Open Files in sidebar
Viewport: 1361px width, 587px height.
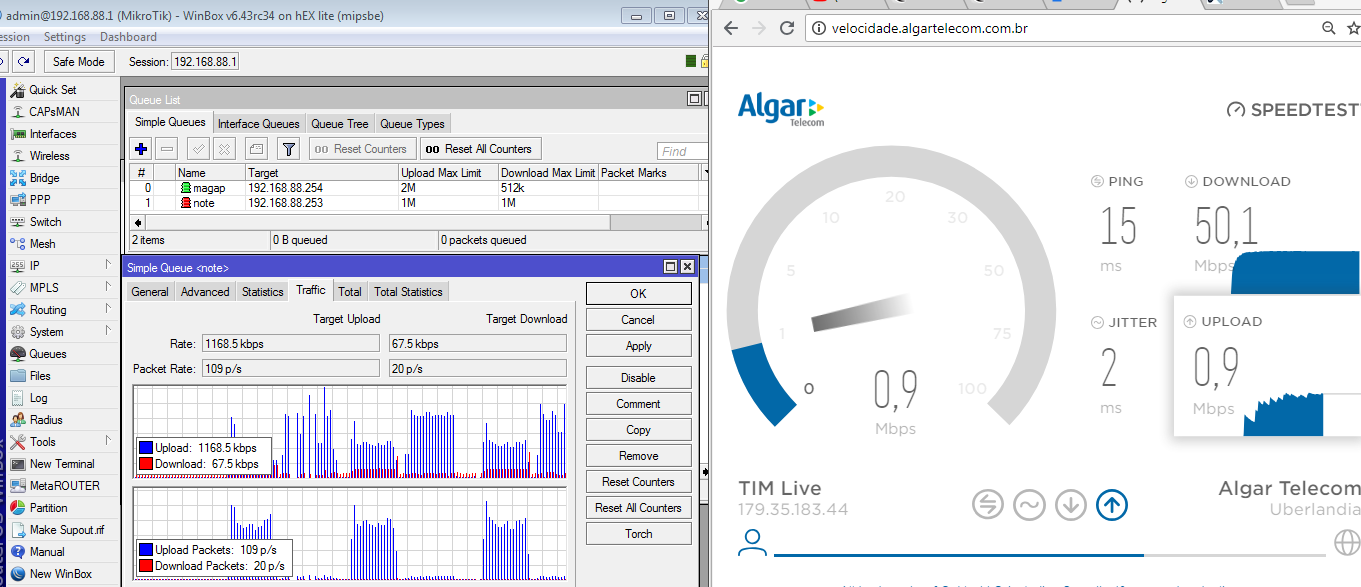(x=40, y=376)
